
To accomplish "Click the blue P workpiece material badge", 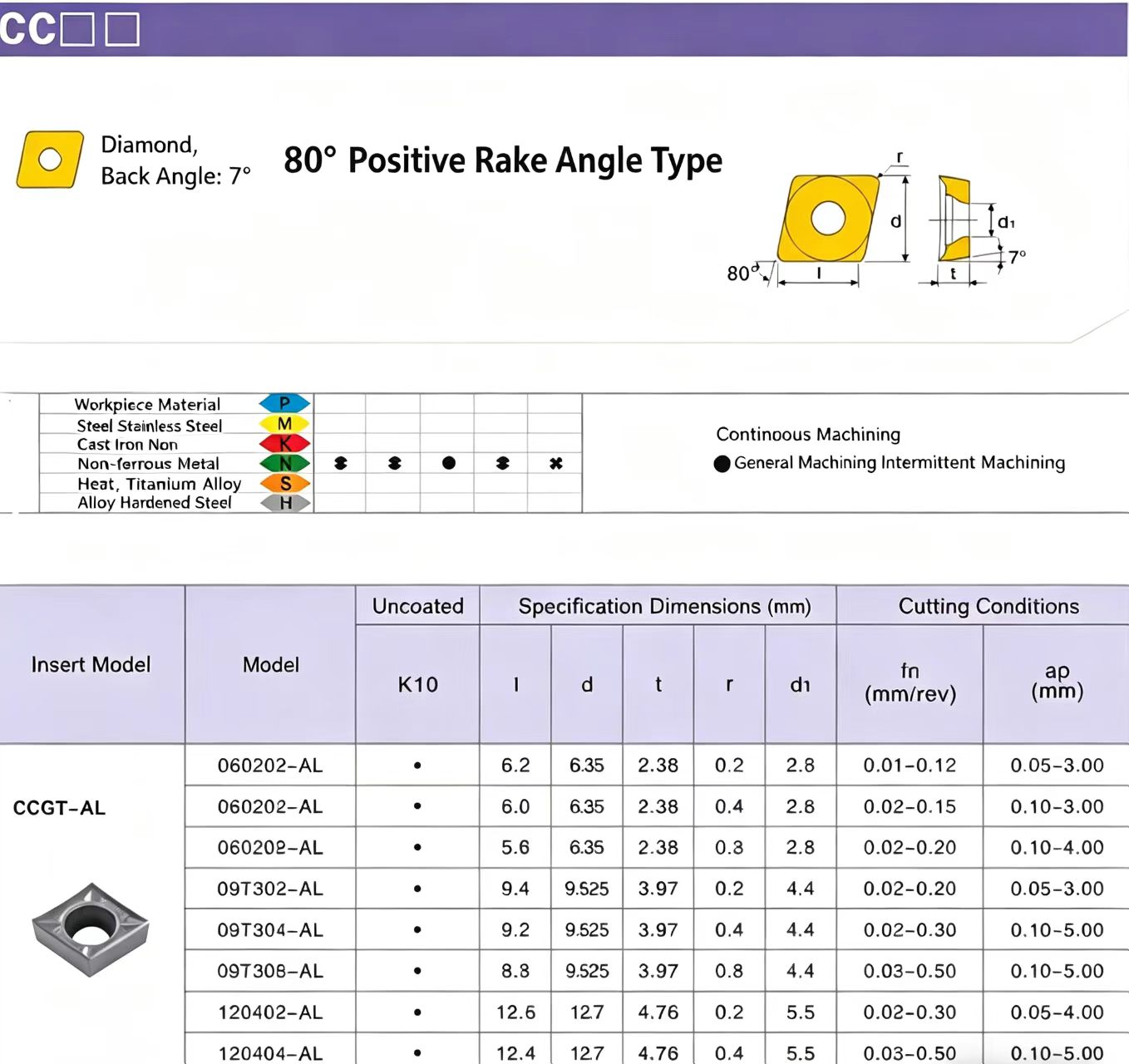I will pyautogui.click(x=284, y=403).
